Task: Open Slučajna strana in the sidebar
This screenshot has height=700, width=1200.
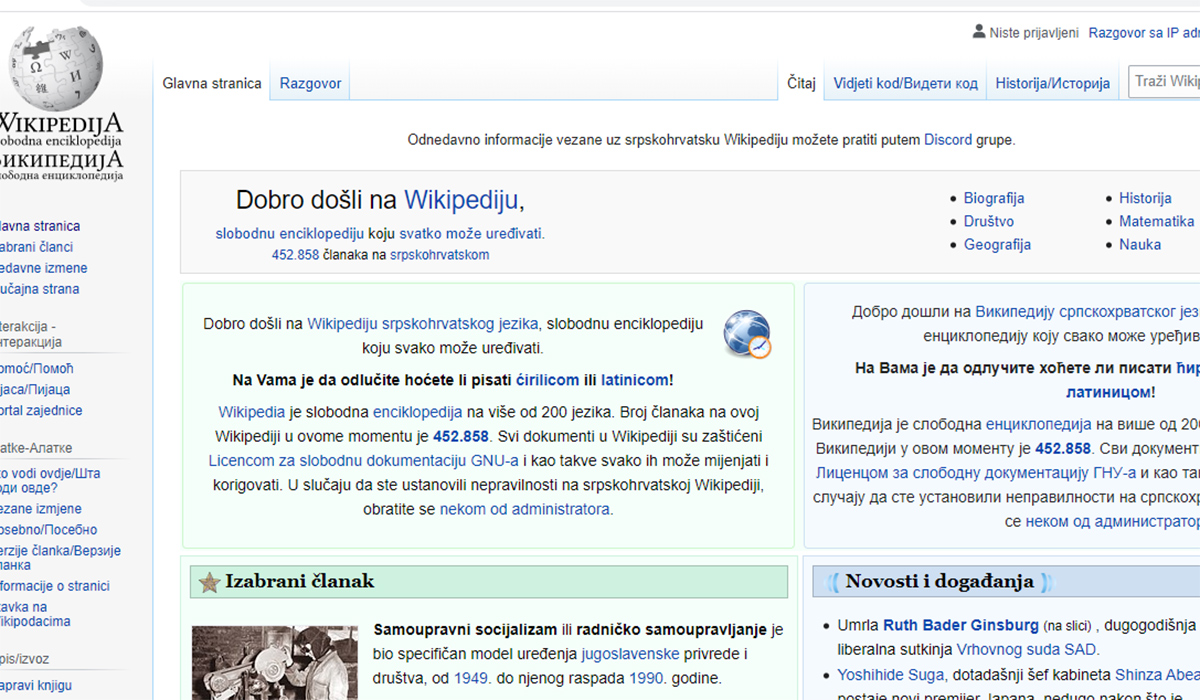Action: pos(38,289)
